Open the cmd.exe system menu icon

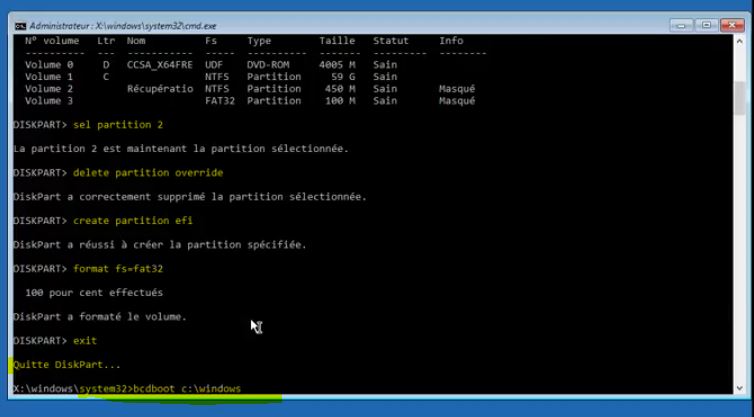[20, 26]
